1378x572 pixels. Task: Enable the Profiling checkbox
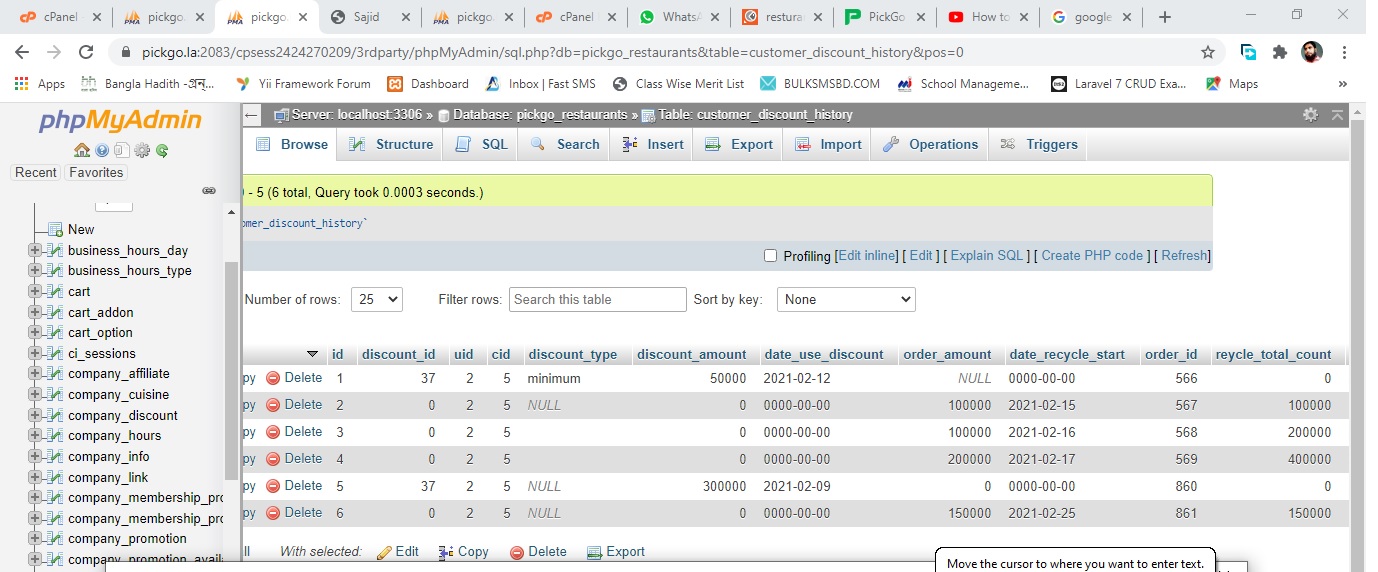[770, 256]
